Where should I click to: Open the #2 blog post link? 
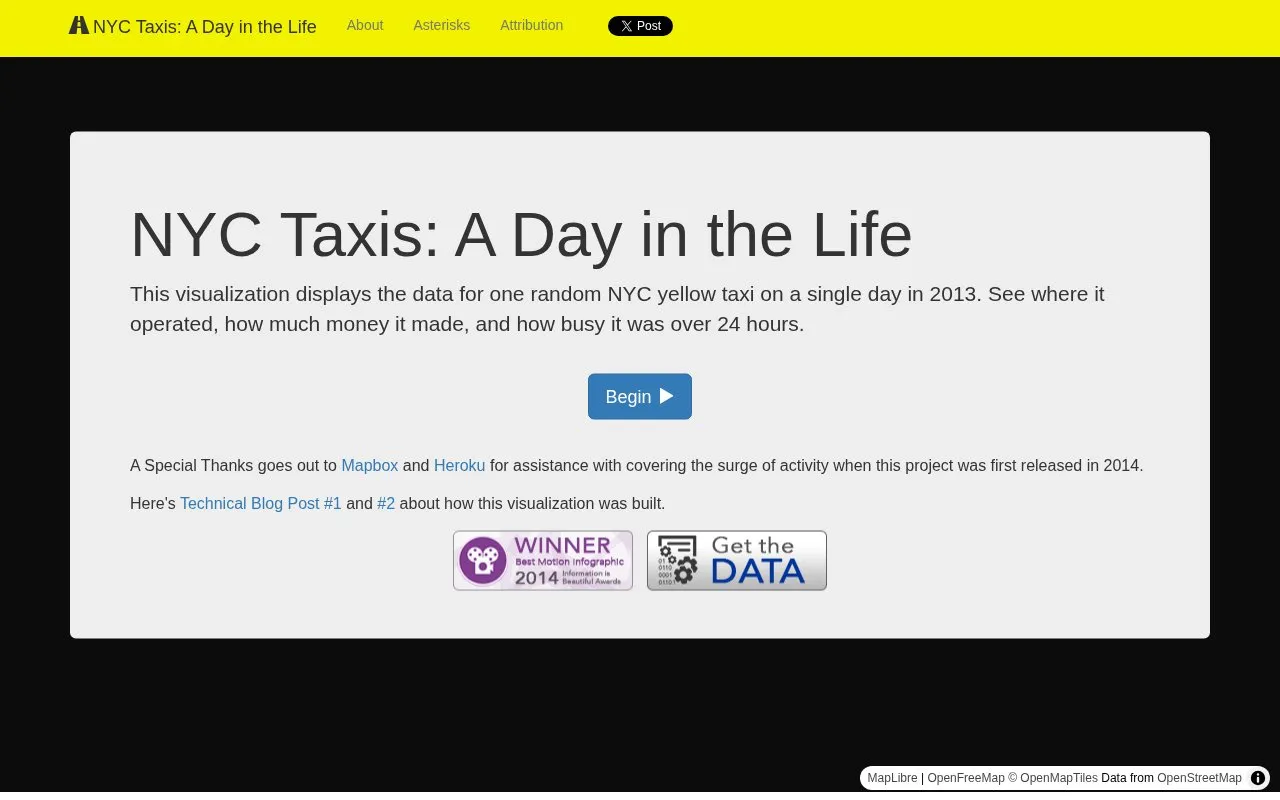386,503
